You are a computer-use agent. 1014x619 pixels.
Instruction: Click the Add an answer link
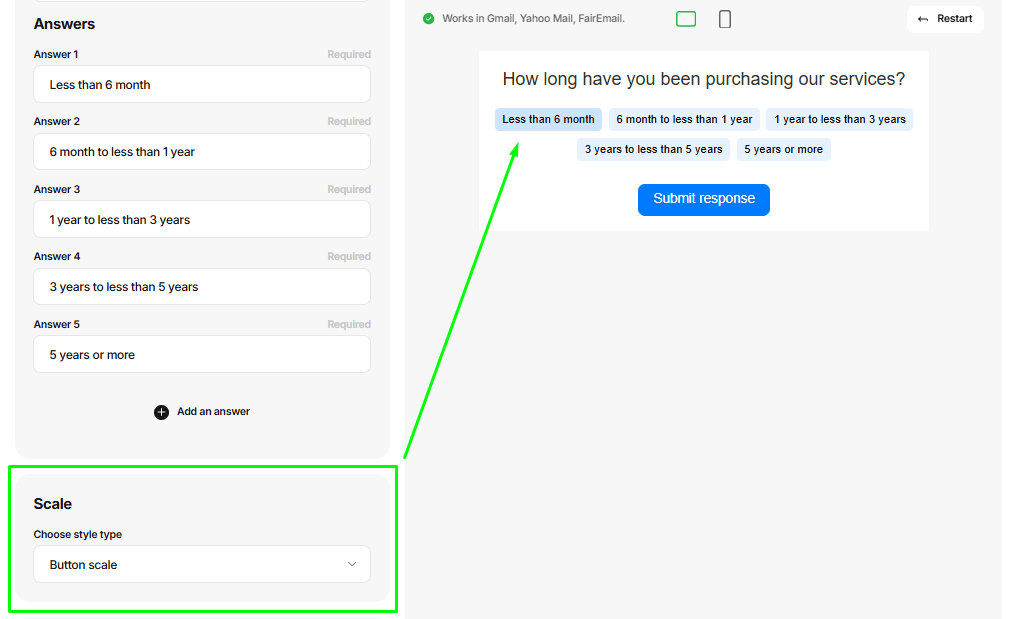(x=213, y=412)
